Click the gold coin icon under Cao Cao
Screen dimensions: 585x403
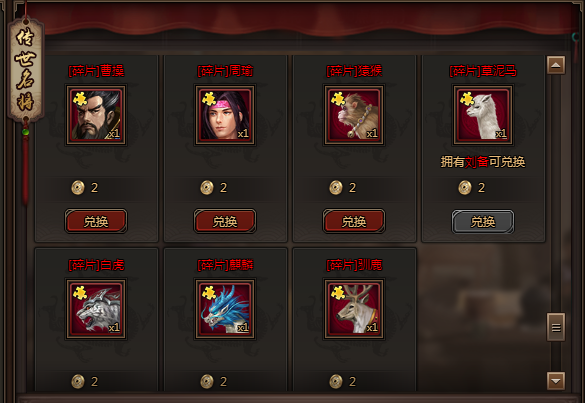coord(78,187)
